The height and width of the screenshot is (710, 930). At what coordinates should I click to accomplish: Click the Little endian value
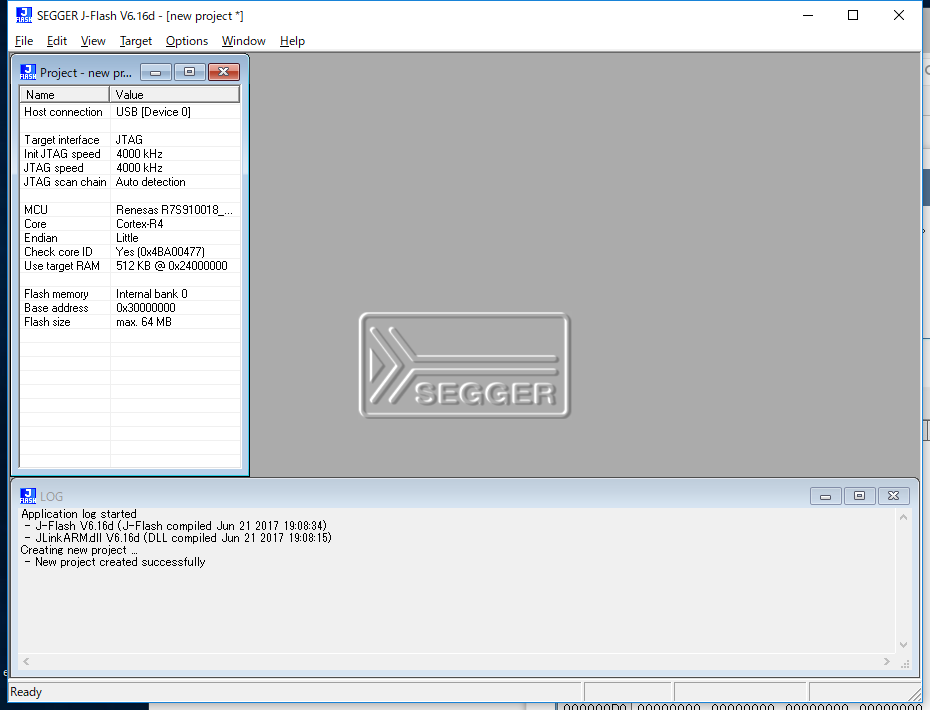coord(127,238)
